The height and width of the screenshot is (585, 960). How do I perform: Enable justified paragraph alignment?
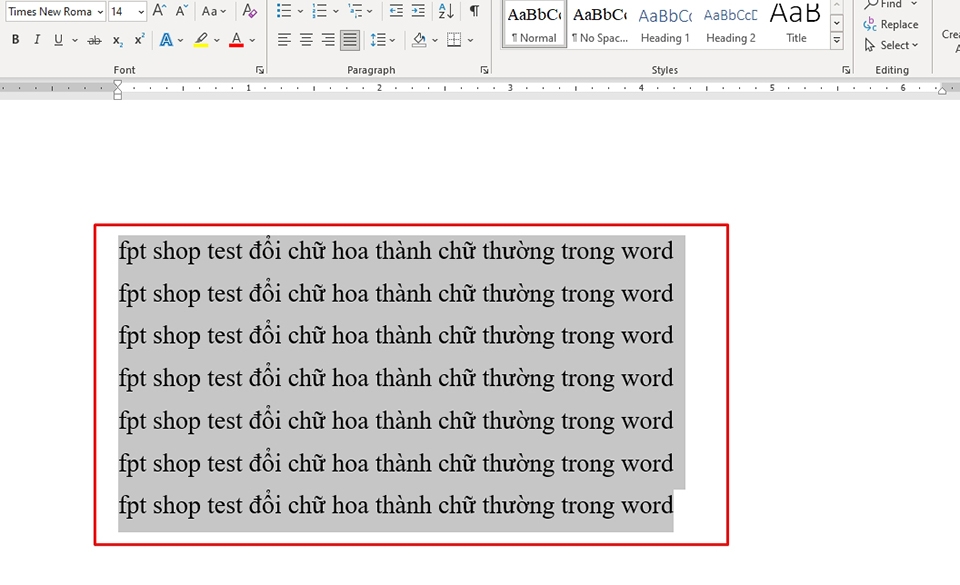click(x=350, y=39)
